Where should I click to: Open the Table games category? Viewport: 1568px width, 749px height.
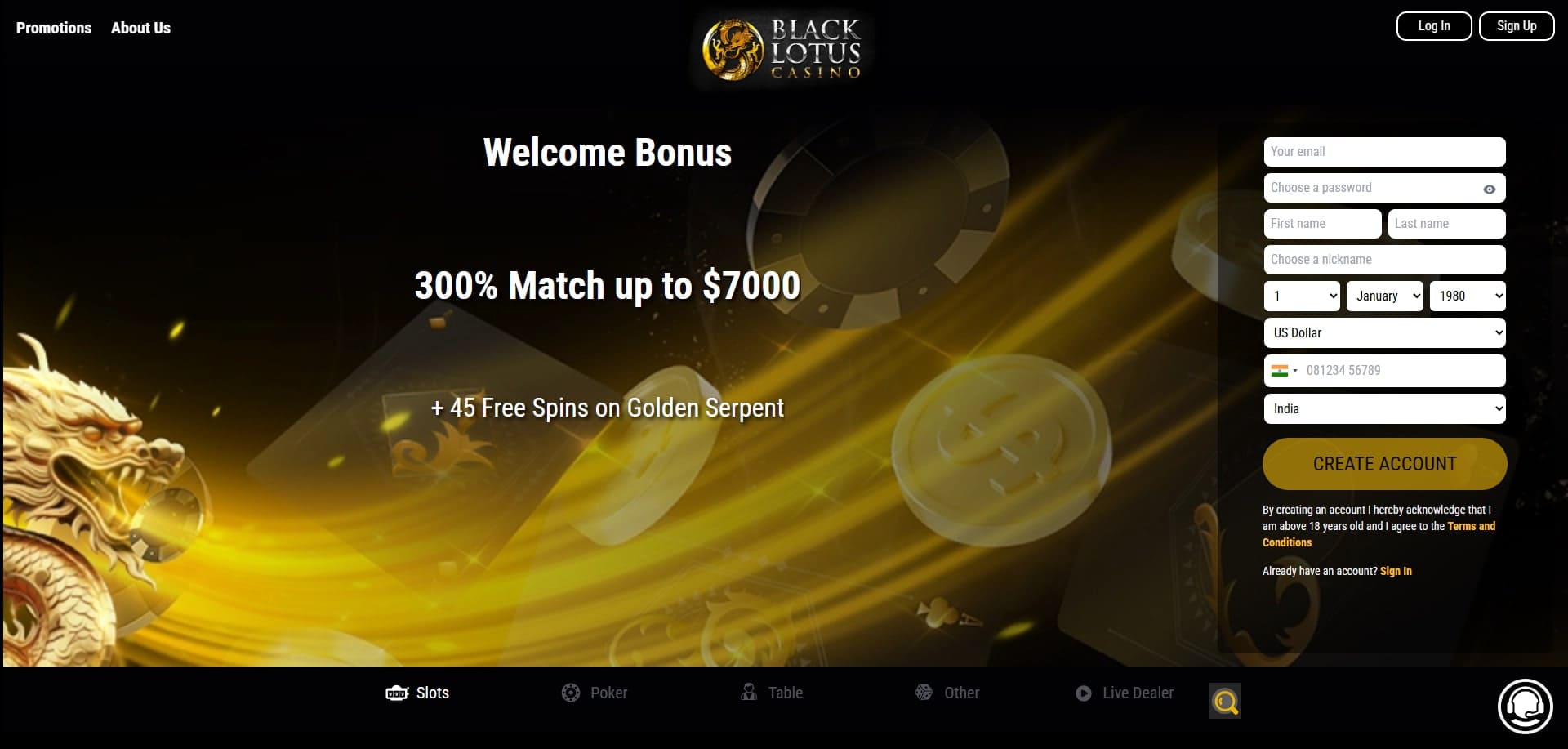[772, 693]
